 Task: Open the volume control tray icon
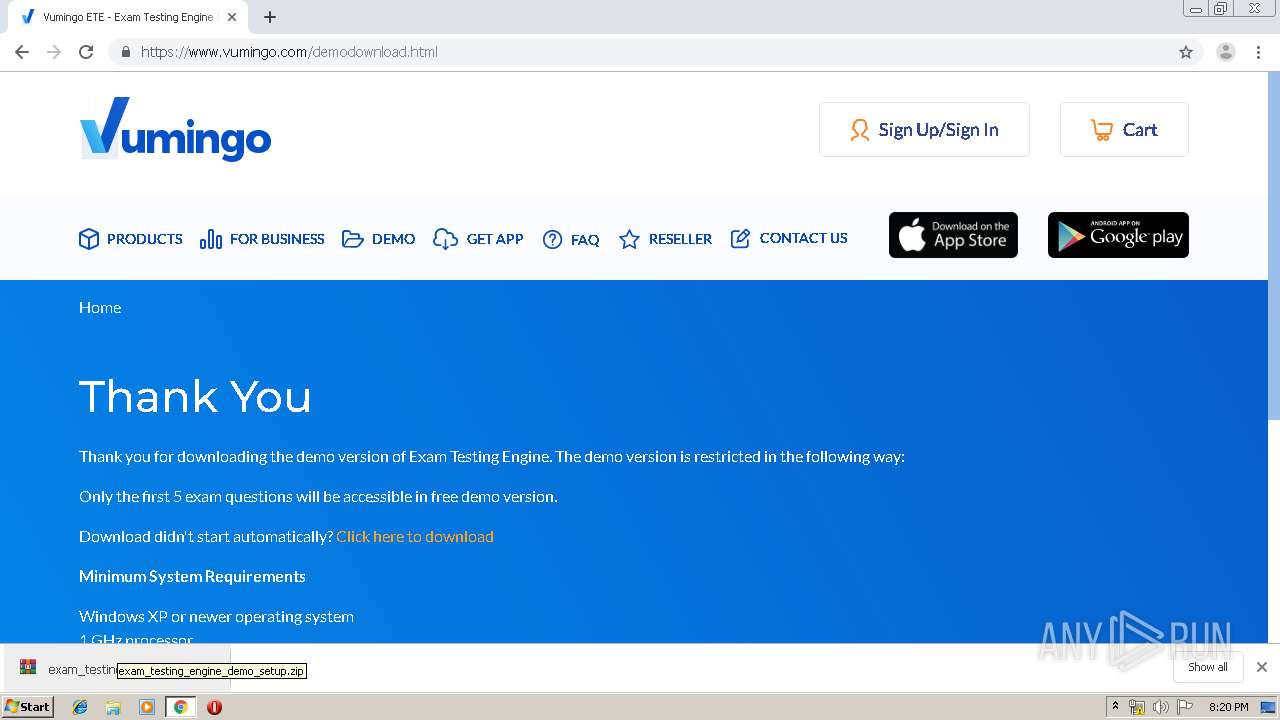pos(1161,707)
